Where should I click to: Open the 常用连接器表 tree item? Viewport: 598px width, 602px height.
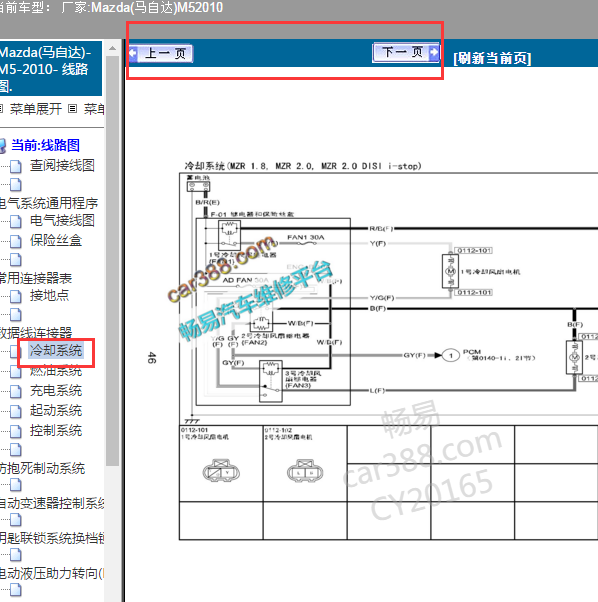36,278
